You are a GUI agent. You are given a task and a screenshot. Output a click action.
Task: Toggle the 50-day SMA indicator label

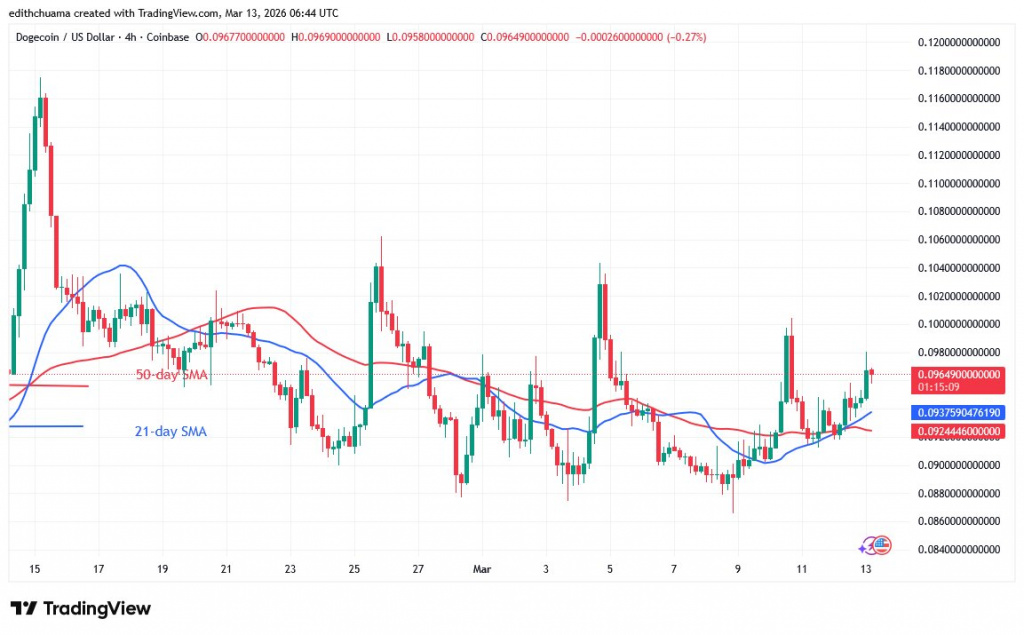(170, 373)
